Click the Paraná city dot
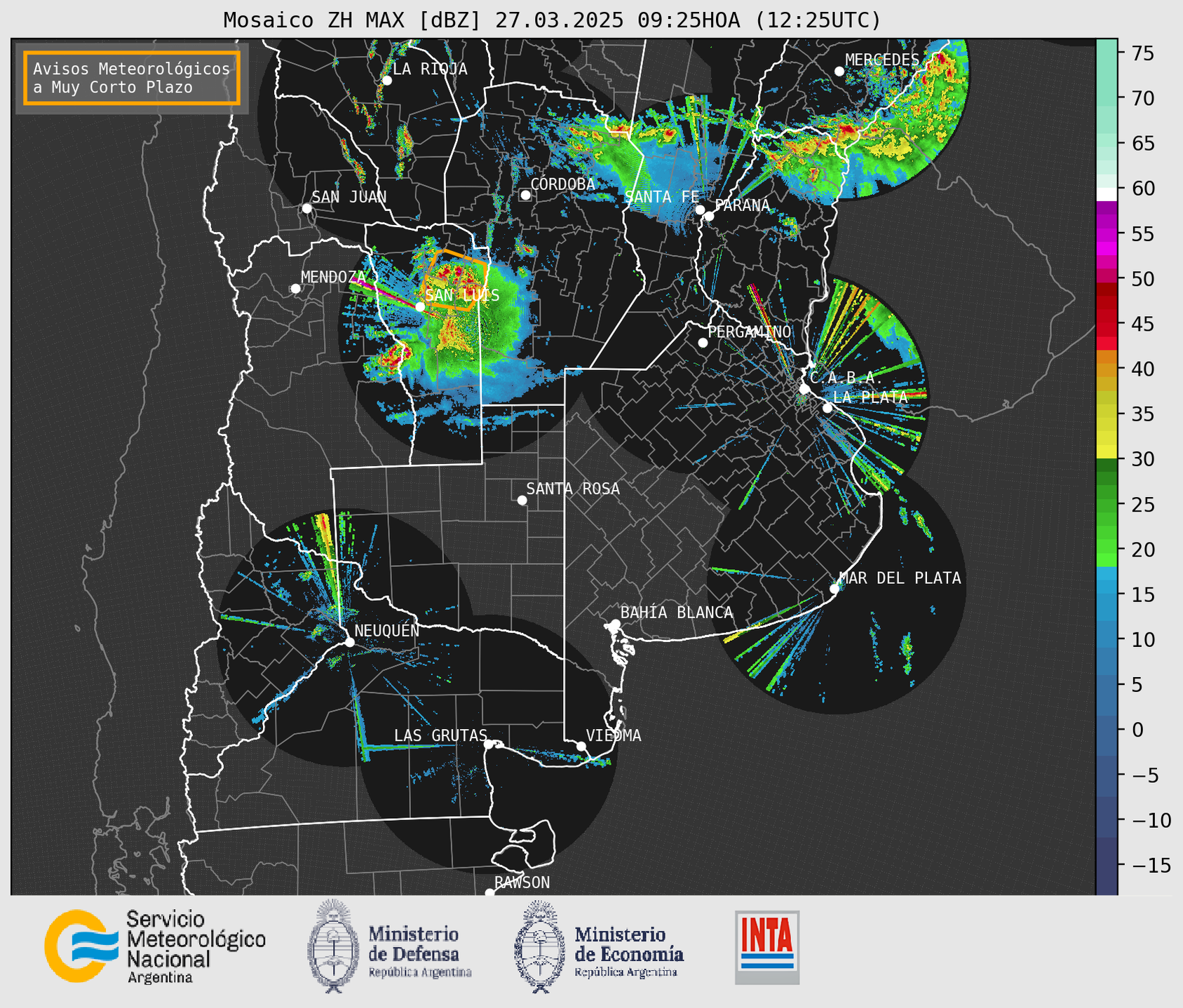Screen dimensions: 1183x1008 (x=709, y=216)
